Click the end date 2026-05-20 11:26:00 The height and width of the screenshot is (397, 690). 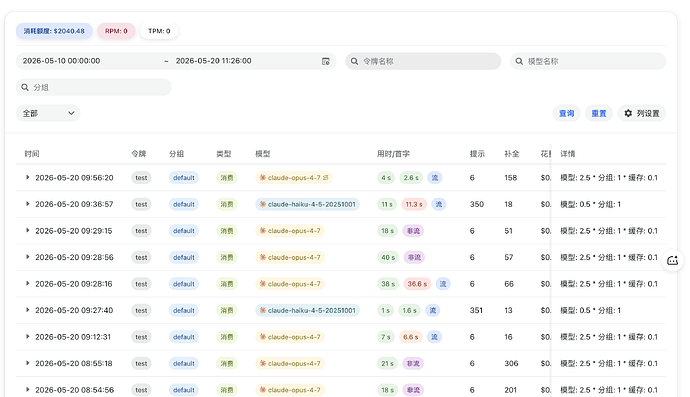click(x=213, y=61)
